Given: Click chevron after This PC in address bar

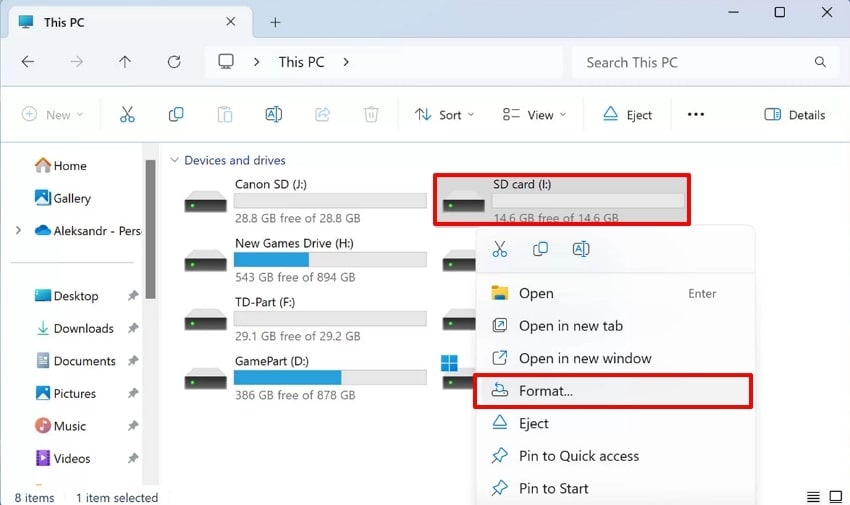Looking at the screenshot, I should pos(346,62).
